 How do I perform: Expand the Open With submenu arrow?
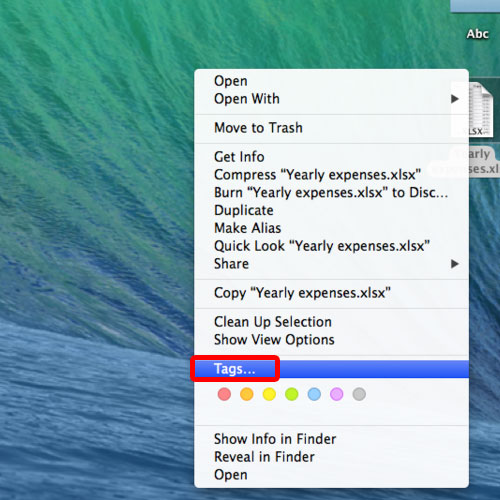coord(455,99)
